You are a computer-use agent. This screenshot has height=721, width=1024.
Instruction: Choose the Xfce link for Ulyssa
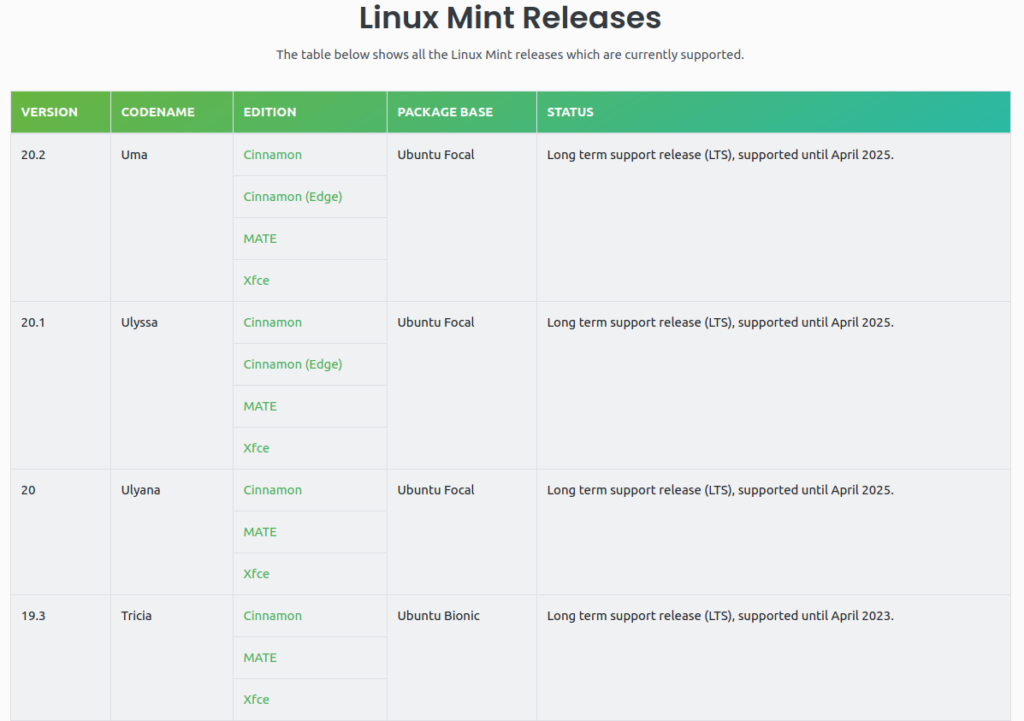[256, 449]
